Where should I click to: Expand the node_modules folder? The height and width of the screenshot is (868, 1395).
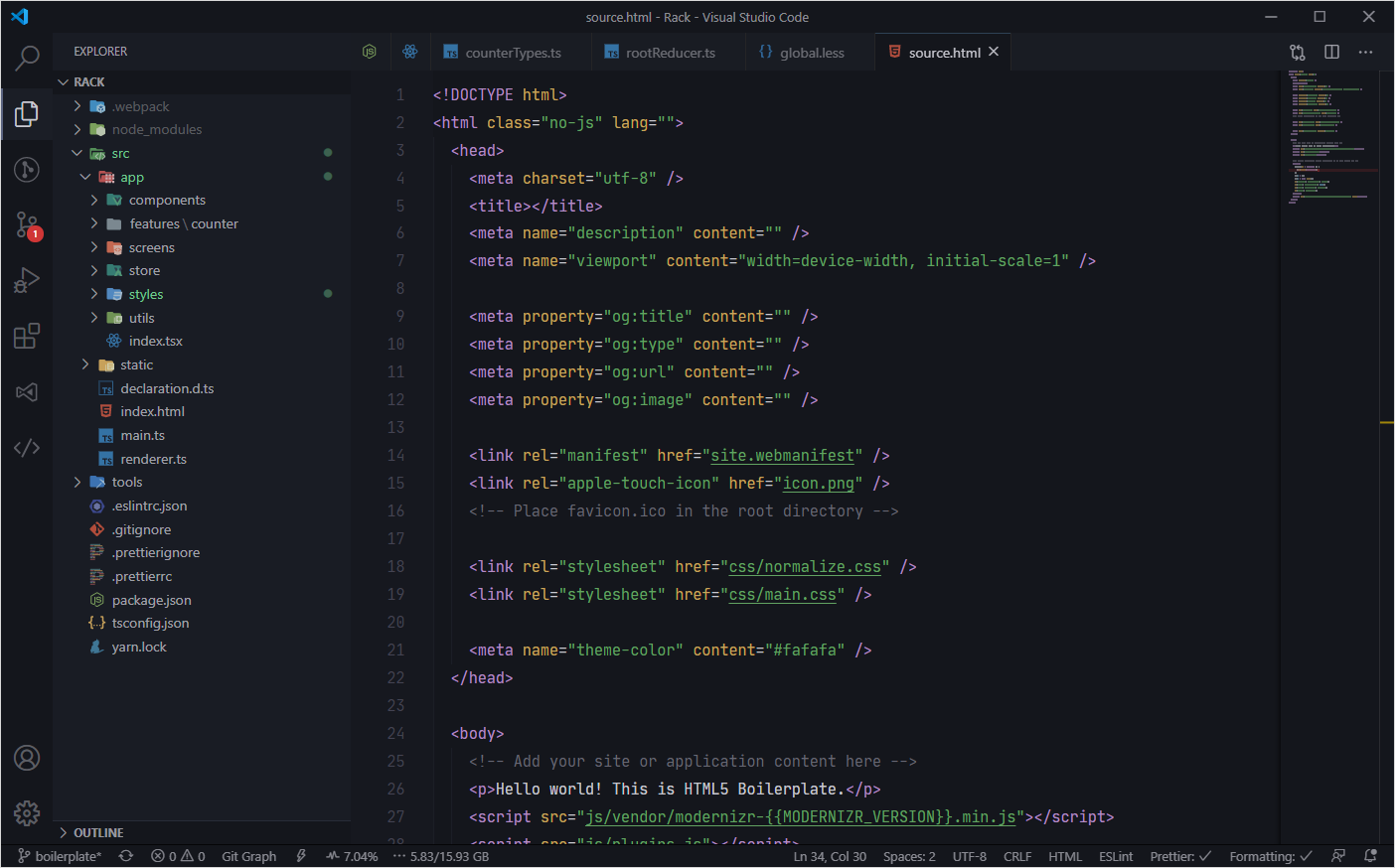point(204,129)
